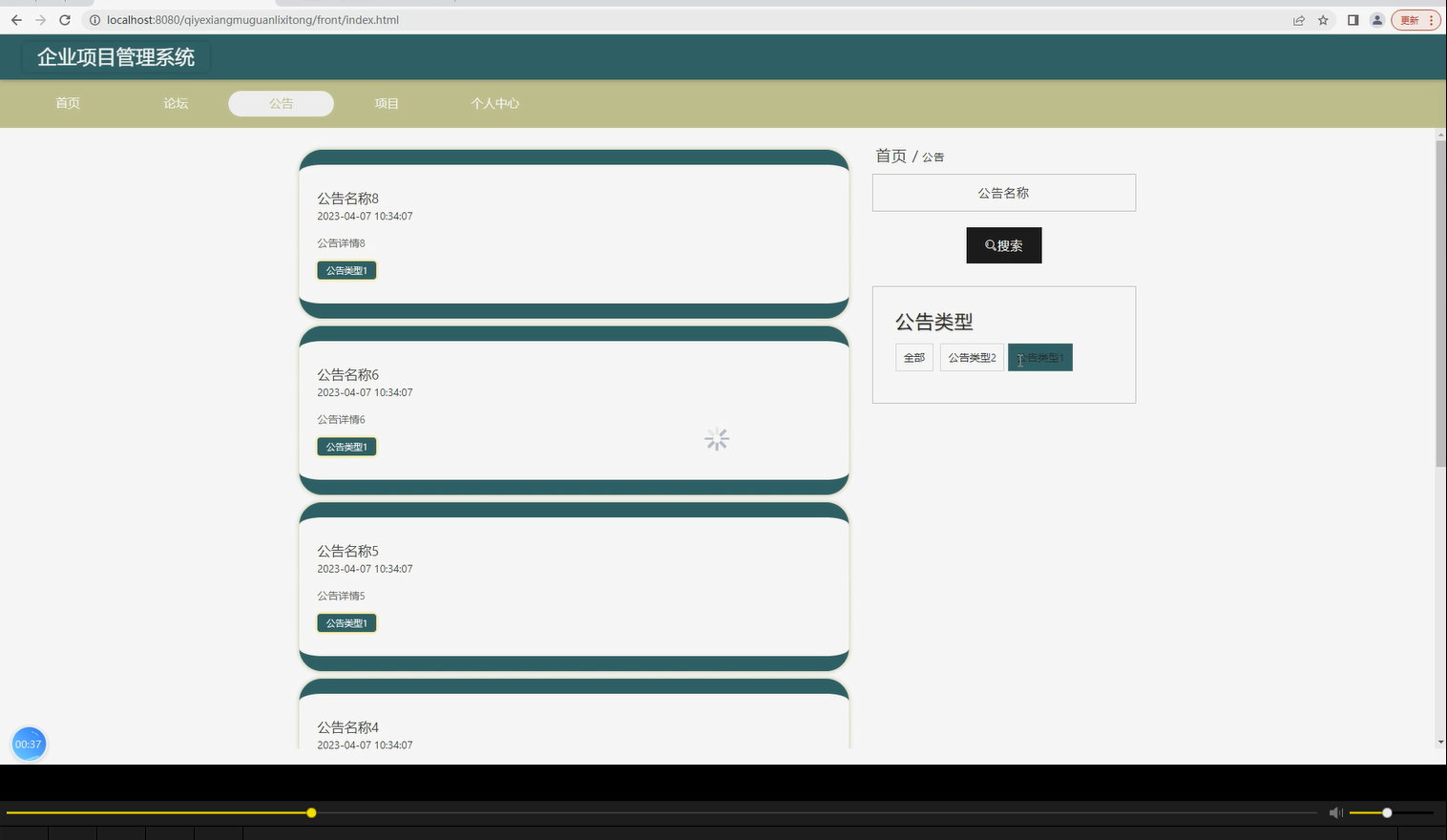Click the video progress slider handle
1447x840 pixels.
pos(311,813)
